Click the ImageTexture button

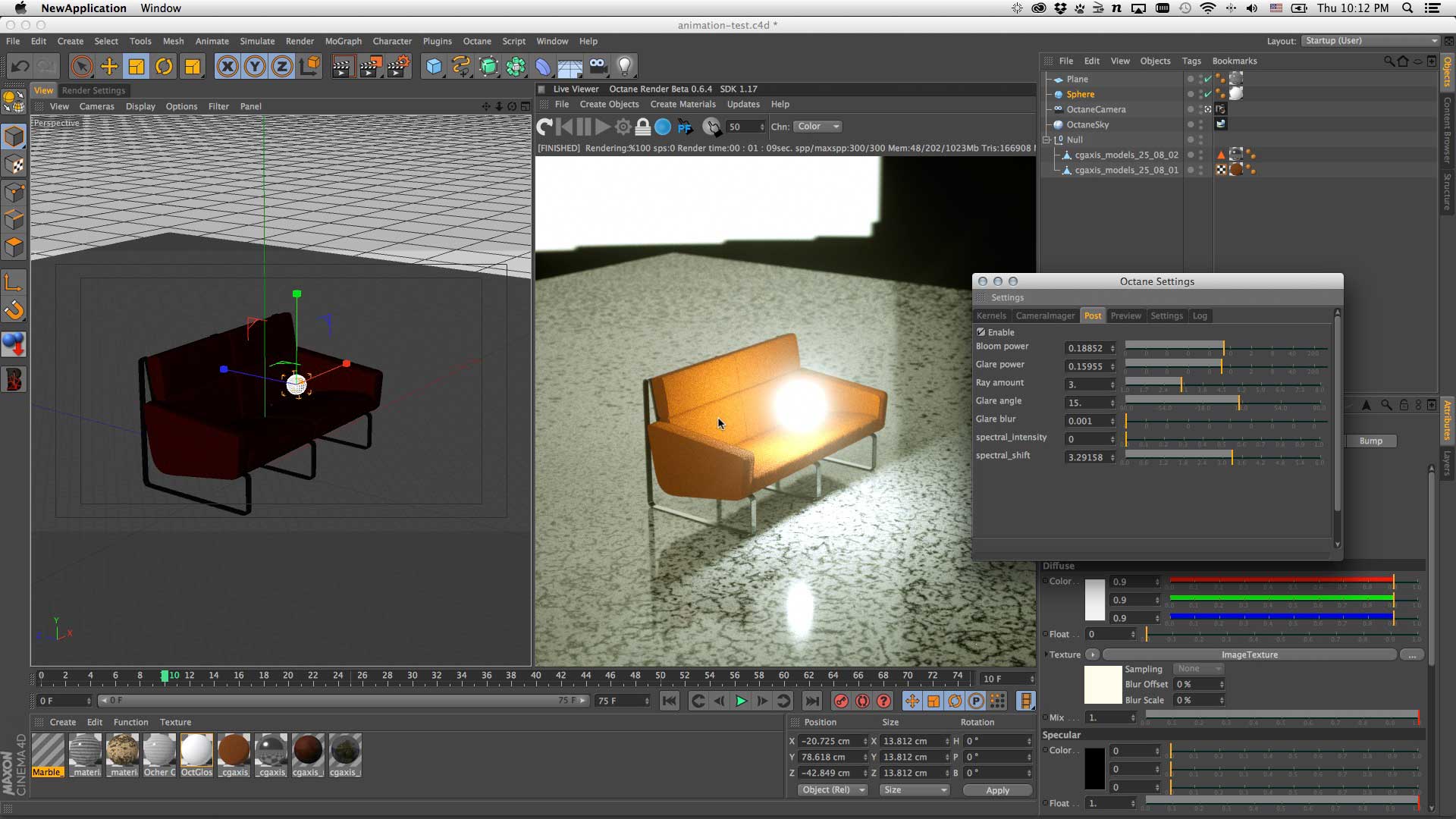click(x=1249, y=654)
